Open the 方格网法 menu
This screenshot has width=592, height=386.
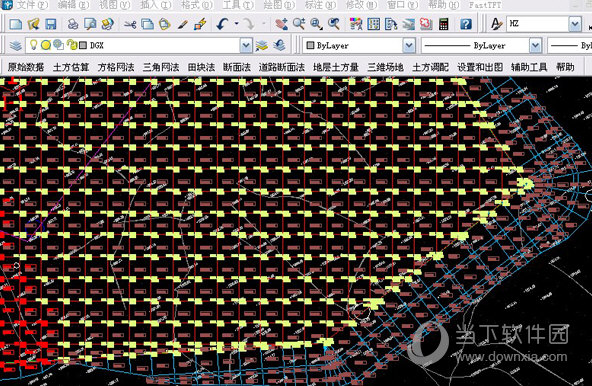click(x=116, y=67)
